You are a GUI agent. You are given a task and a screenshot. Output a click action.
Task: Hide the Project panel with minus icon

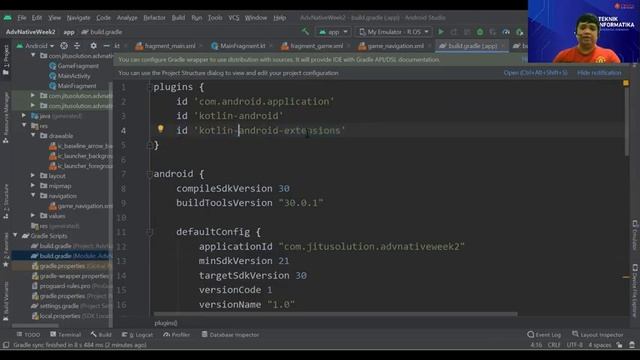(106, 46)
